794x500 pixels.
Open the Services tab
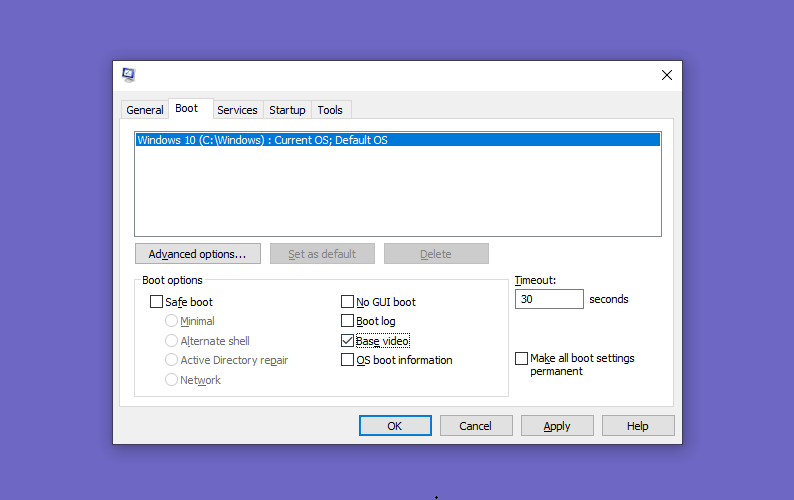(237, 110)
